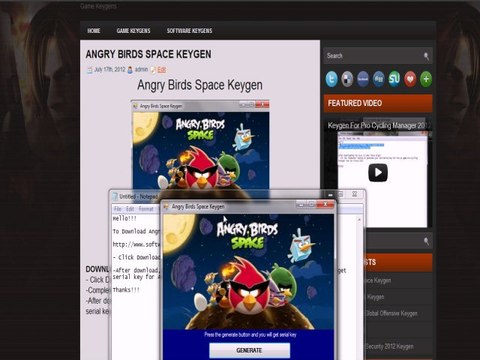Click the Notepad scrollbar up arrow
This screenshot has width=480, height=360.
[359, 220]
